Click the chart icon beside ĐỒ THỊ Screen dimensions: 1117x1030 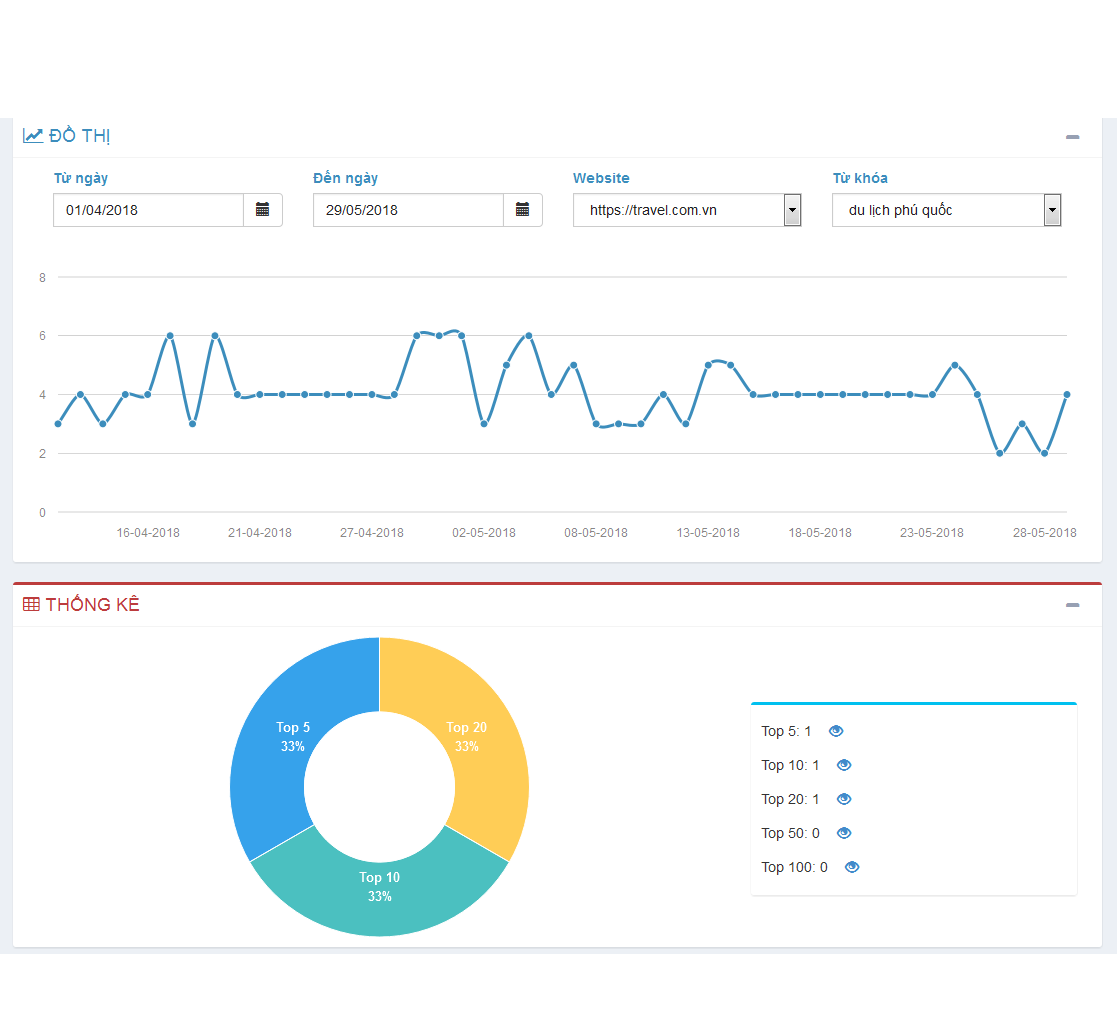[x=33, y=135]
